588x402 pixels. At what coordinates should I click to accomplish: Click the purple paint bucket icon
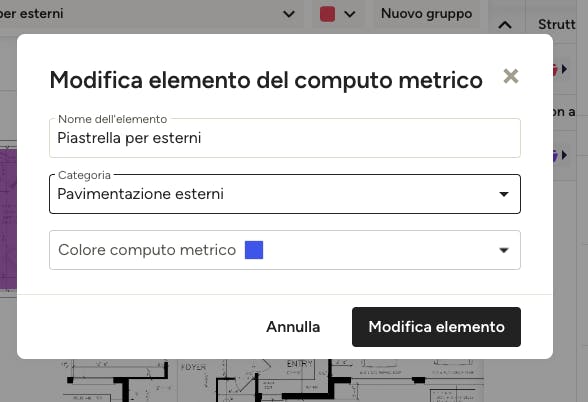[555, 155]
